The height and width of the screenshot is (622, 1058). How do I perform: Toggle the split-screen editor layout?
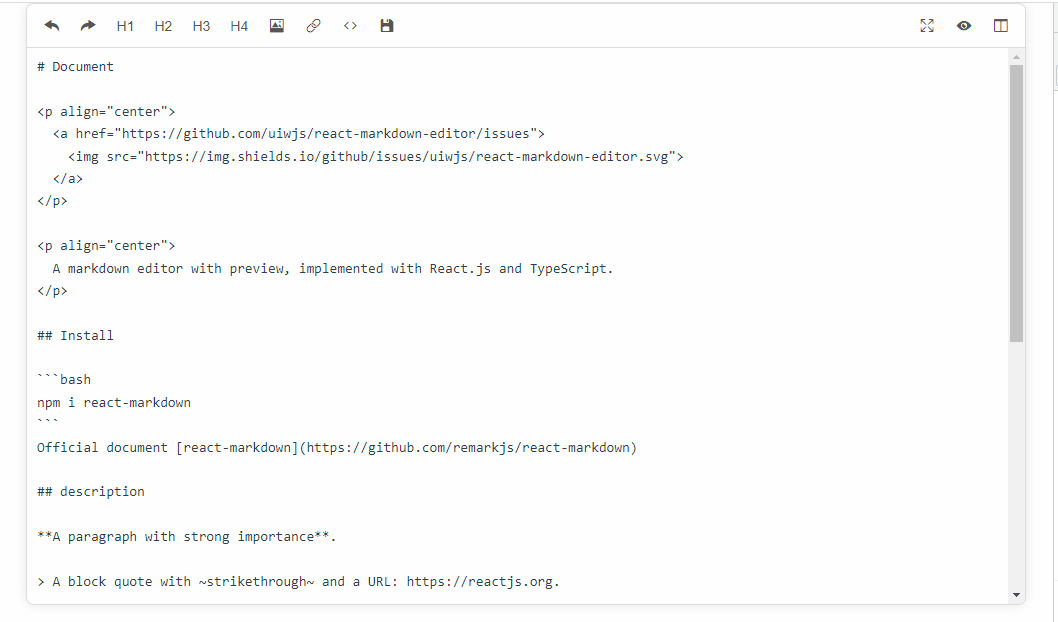click(x=1000, y=25)
